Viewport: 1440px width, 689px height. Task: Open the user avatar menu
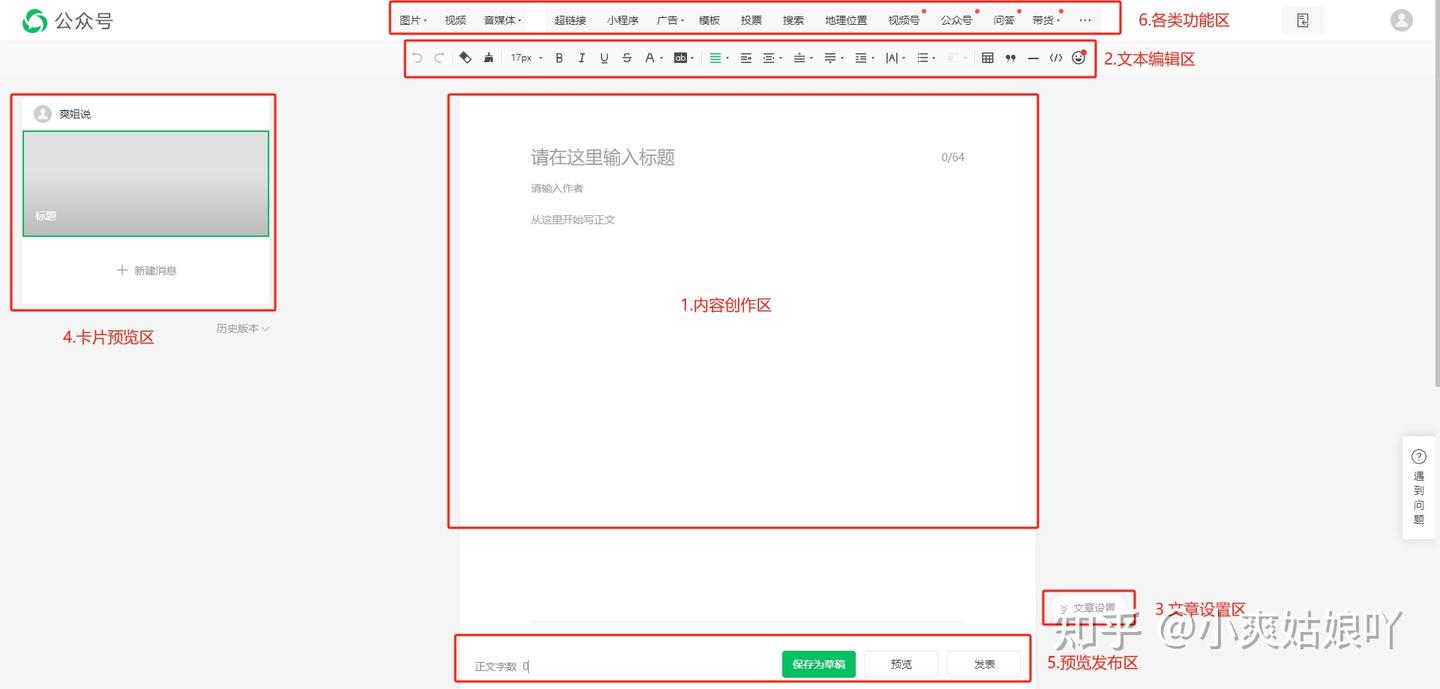[1402, 20]
